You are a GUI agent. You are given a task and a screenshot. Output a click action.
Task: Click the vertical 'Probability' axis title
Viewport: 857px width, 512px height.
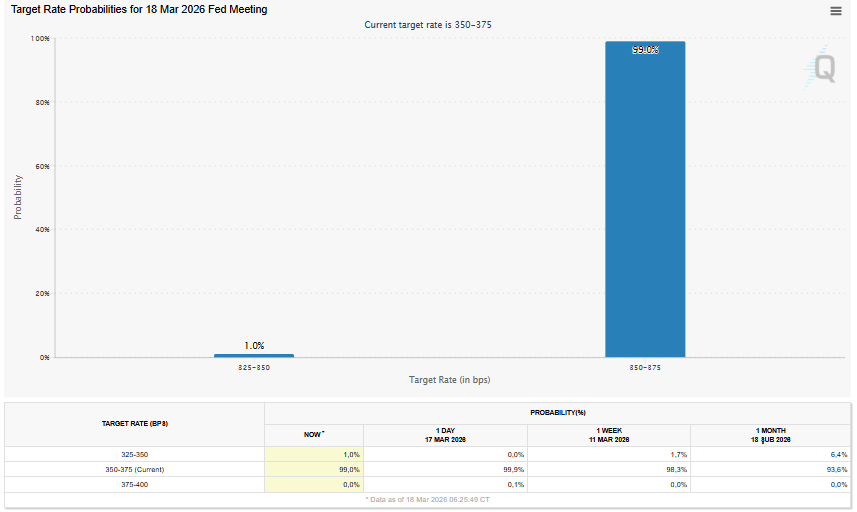tap(18, 197)
